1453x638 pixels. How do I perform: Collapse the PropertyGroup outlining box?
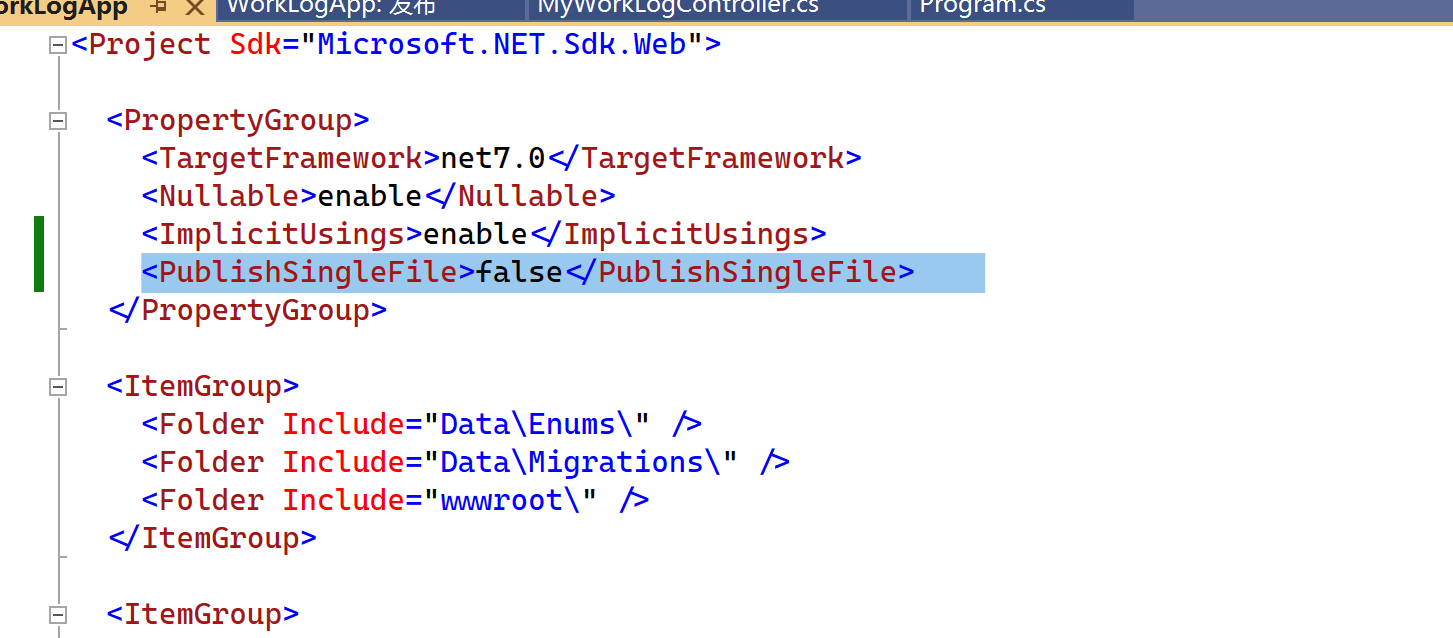pos(58,121)
